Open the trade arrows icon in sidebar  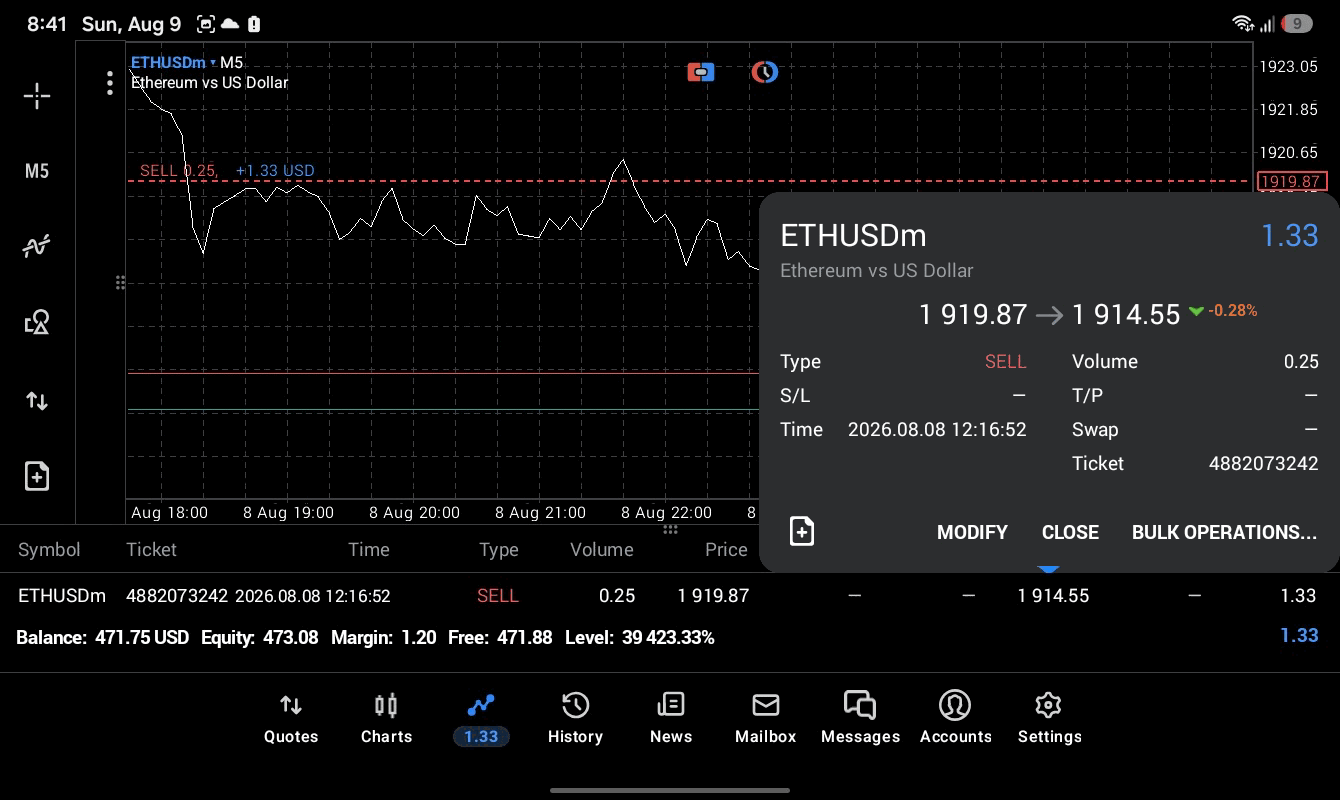click(x=37, y=401)
